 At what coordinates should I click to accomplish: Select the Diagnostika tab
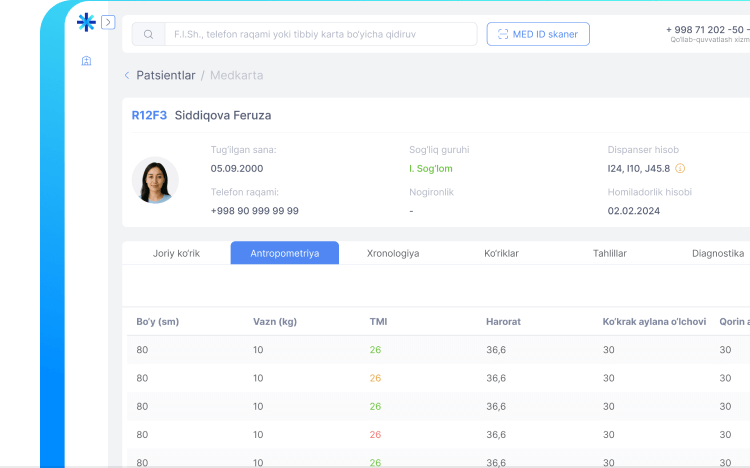(717, 253)
